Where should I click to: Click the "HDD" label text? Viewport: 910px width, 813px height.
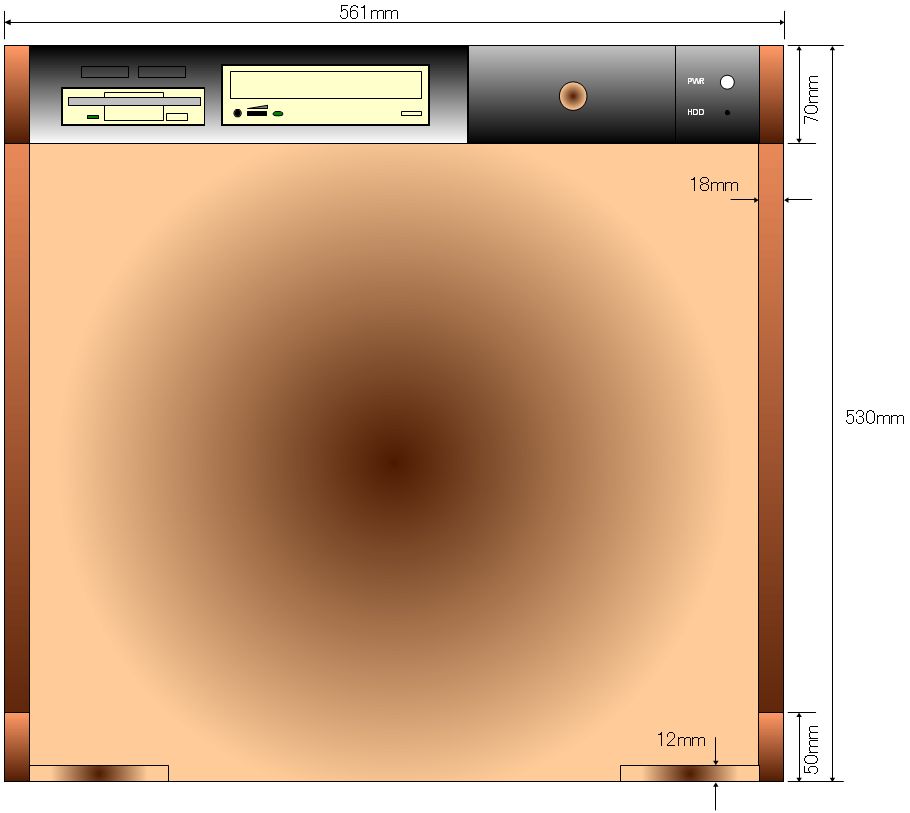696,112
